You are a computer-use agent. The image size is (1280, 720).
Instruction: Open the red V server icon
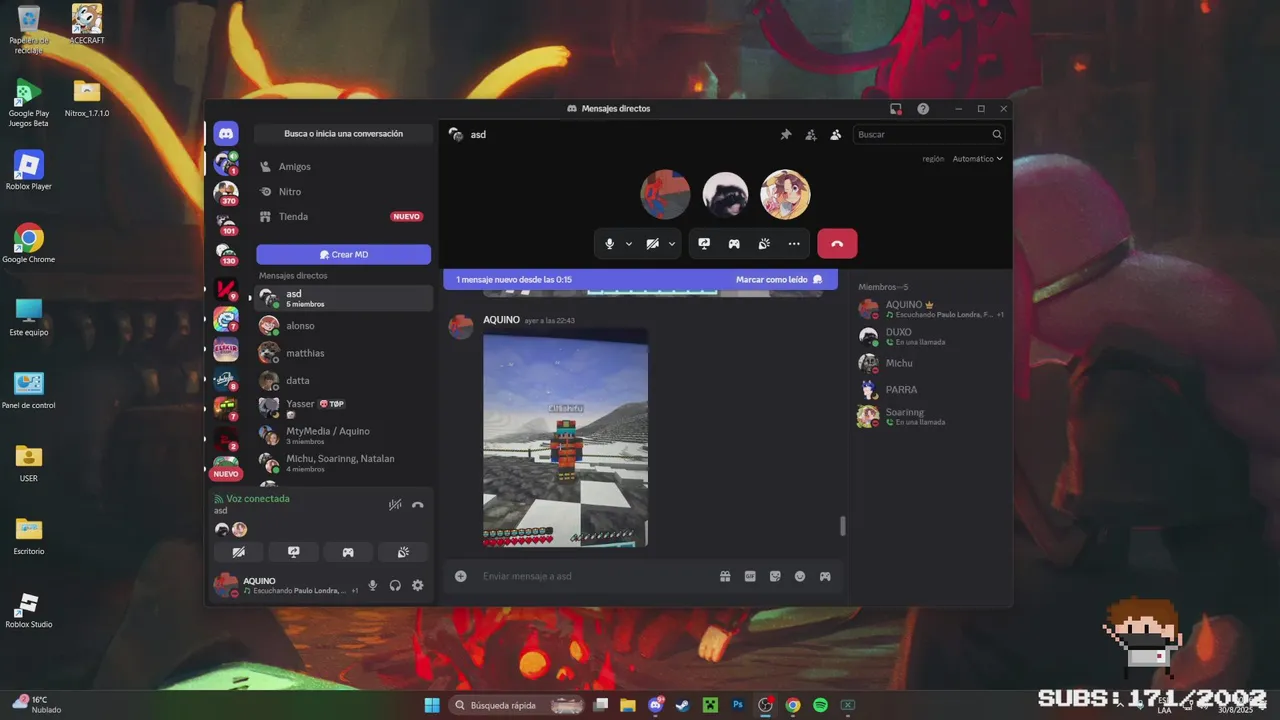coord(226,289)
